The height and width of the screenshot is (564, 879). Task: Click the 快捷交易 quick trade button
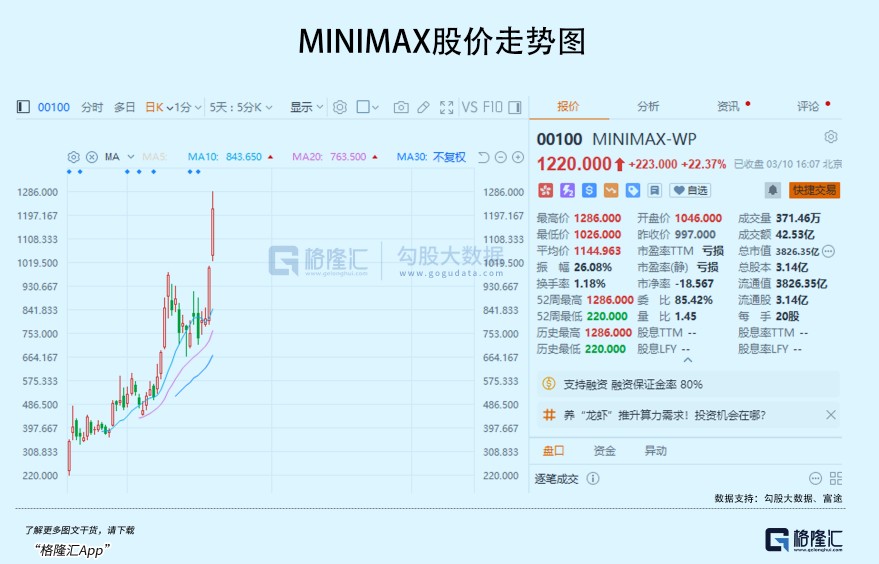[815, 190]
